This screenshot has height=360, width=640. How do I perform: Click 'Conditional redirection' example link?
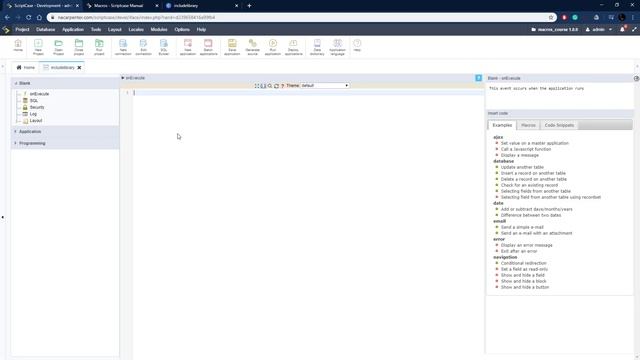tap(523, 263)
